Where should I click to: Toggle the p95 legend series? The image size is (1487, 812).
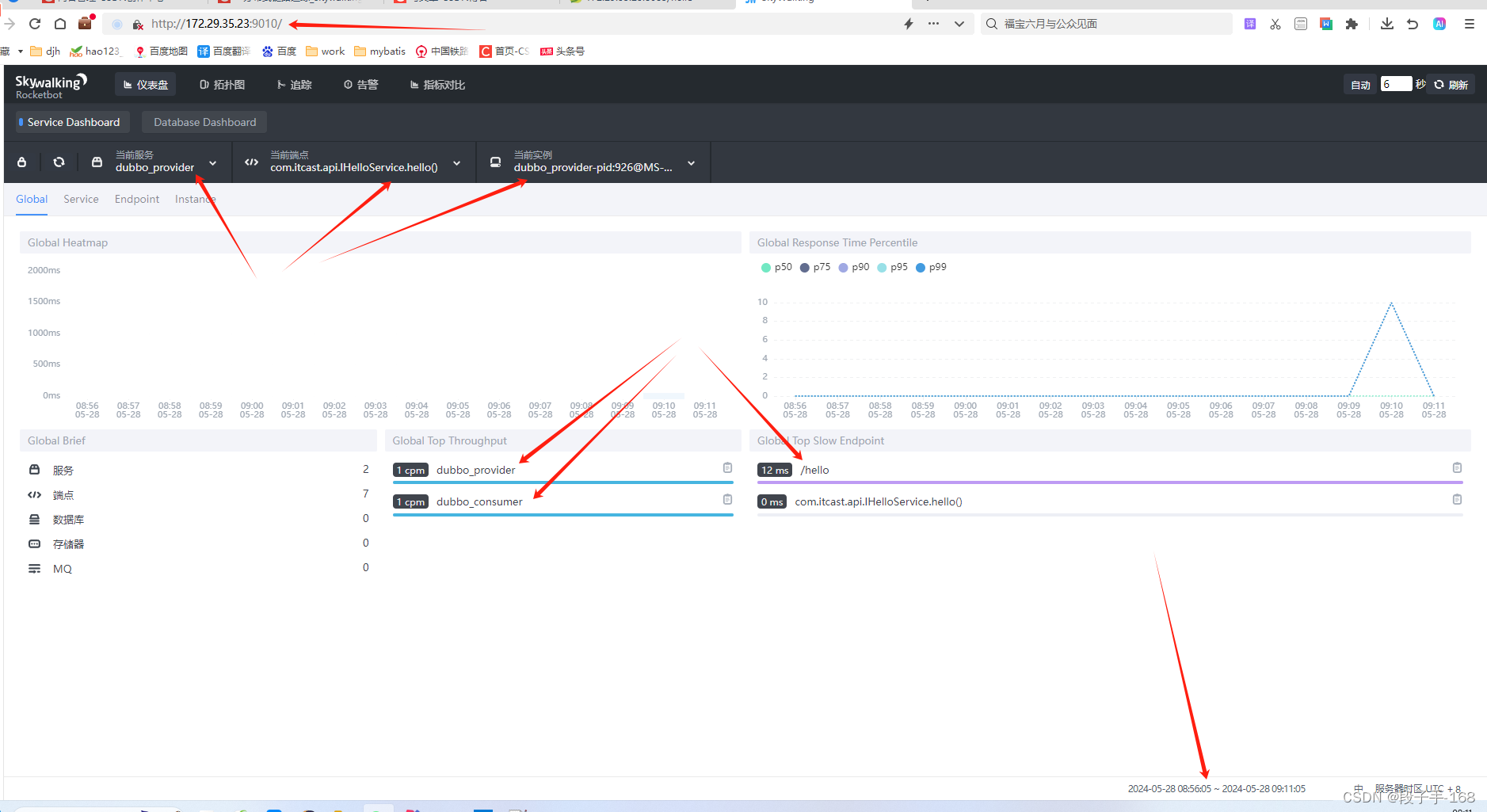coord(893,267)
